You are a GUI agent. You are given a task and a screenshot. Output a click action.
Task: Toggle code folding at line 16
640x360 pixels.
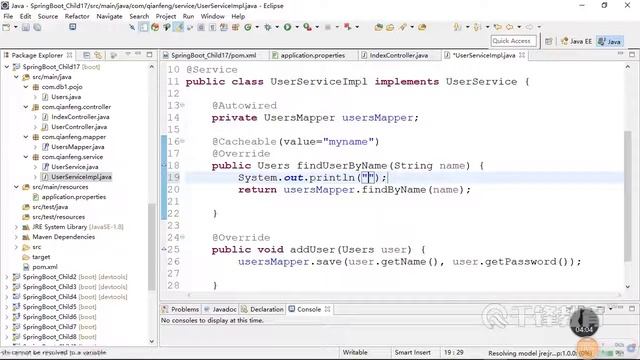[x=182, y=142]
